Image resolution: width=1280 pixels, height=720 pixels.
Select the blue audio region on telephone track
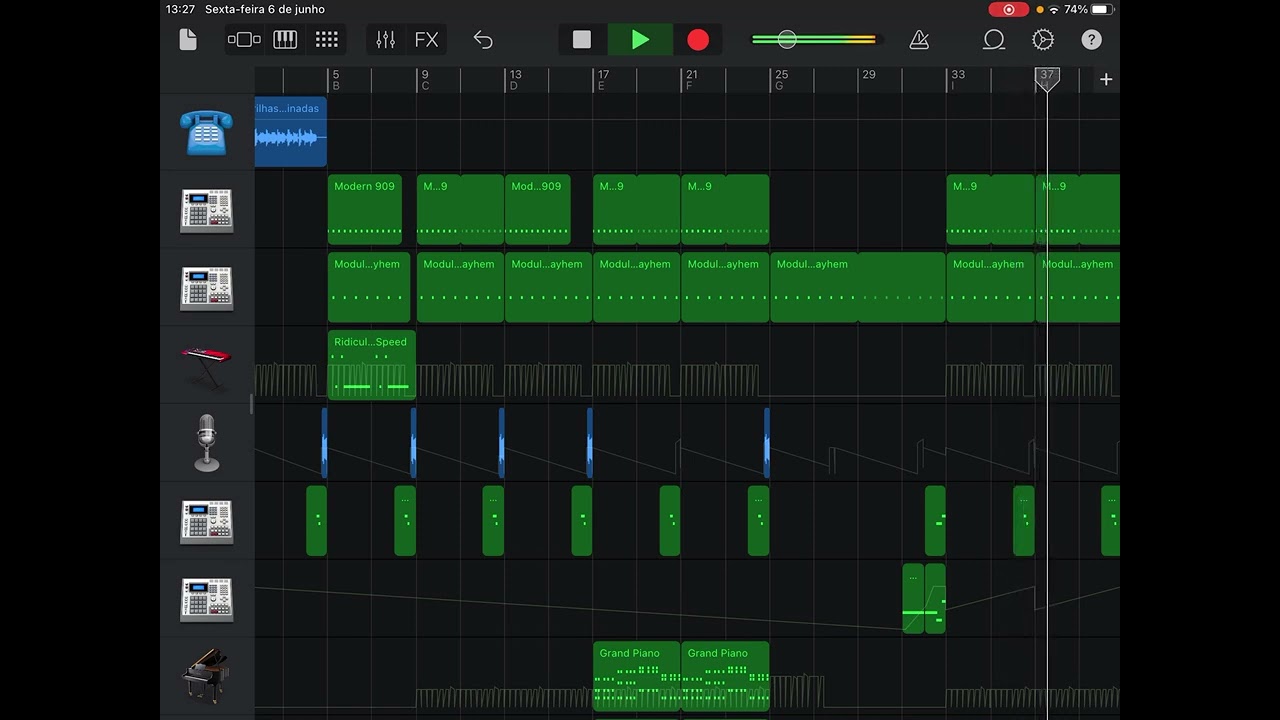[290, 132]
